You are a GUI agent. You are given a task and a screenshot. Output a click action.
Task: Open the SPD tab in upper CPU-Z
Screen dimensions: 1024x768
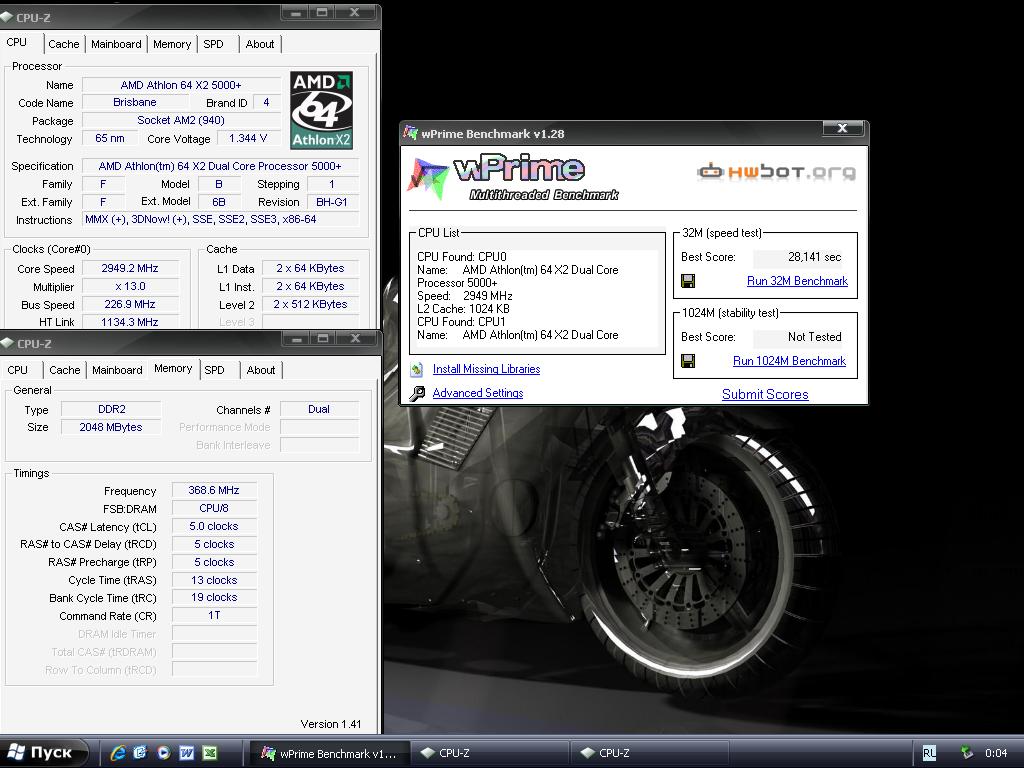pos(214,44)
